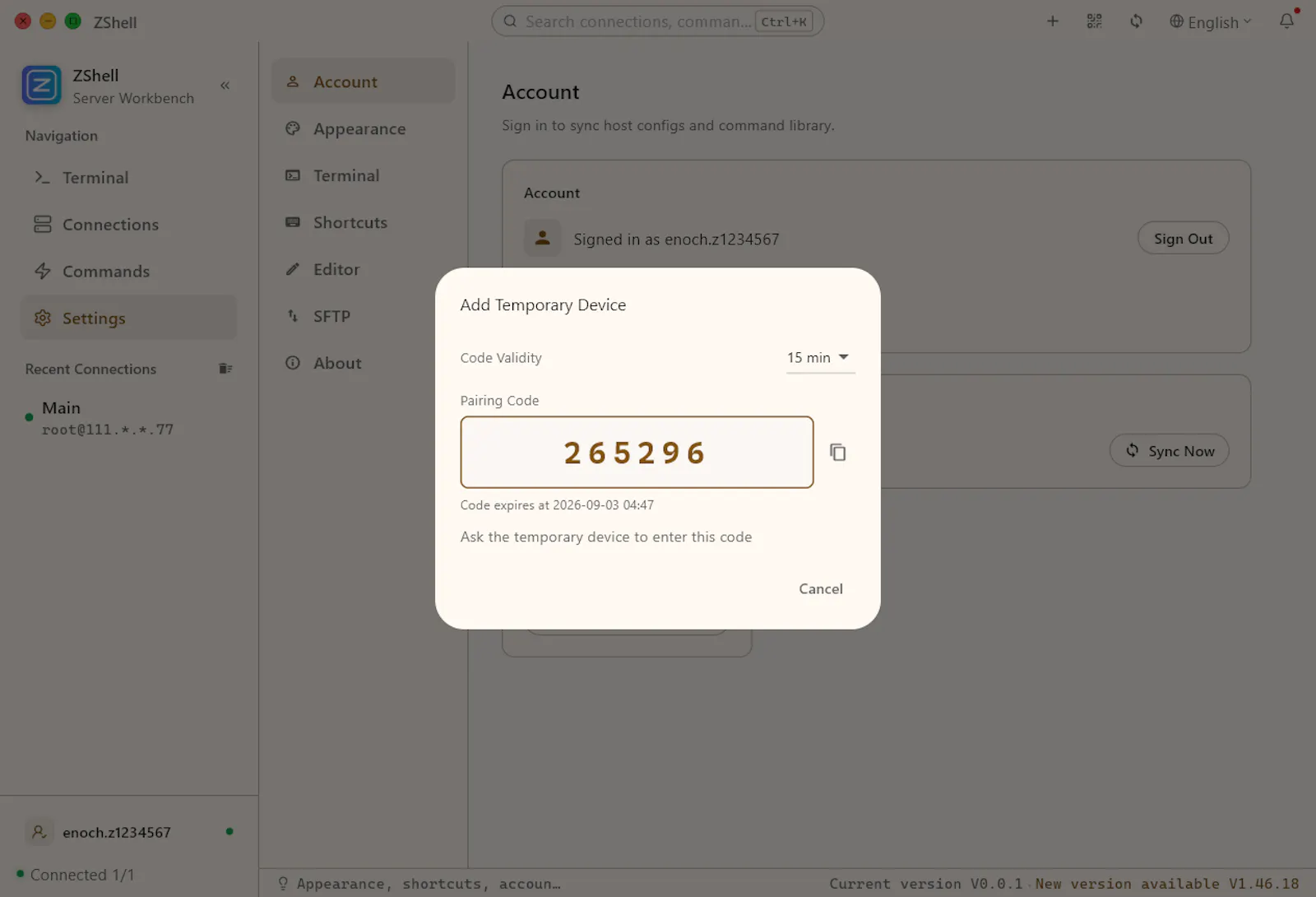Click the SFTP transfer arrows icon
1316x897 pixels.
pos(293,316)
